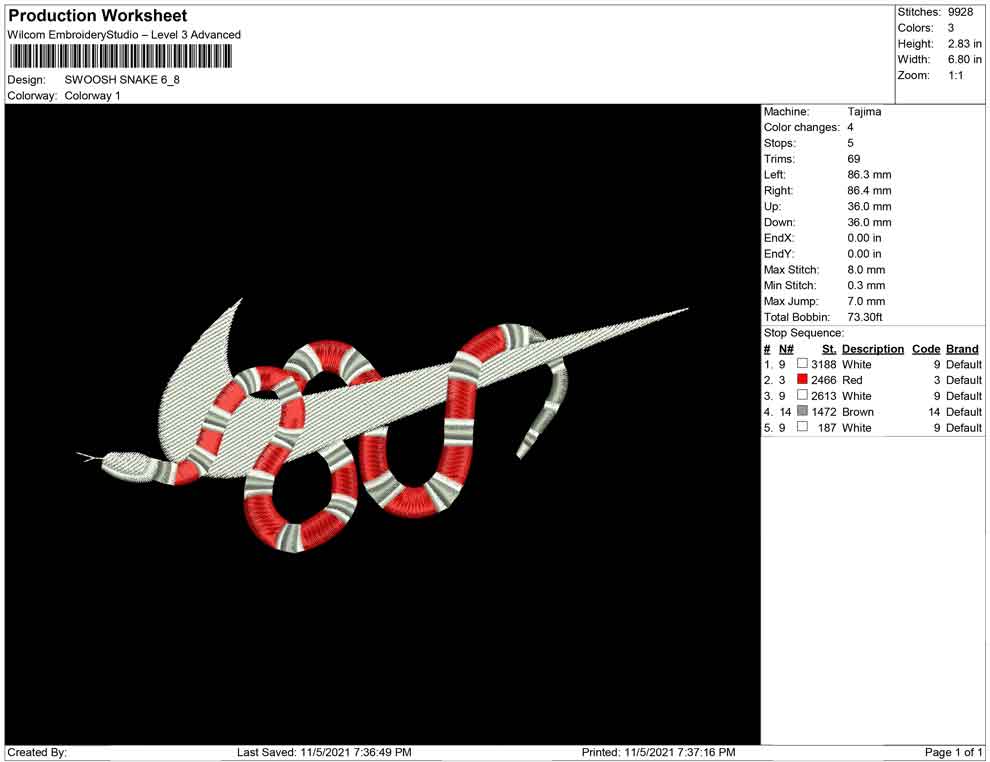The width and height of the screenshot is (990, 762).
Task: Click stitch count '187' in stop row 5
Action: (x=826, y=427)
